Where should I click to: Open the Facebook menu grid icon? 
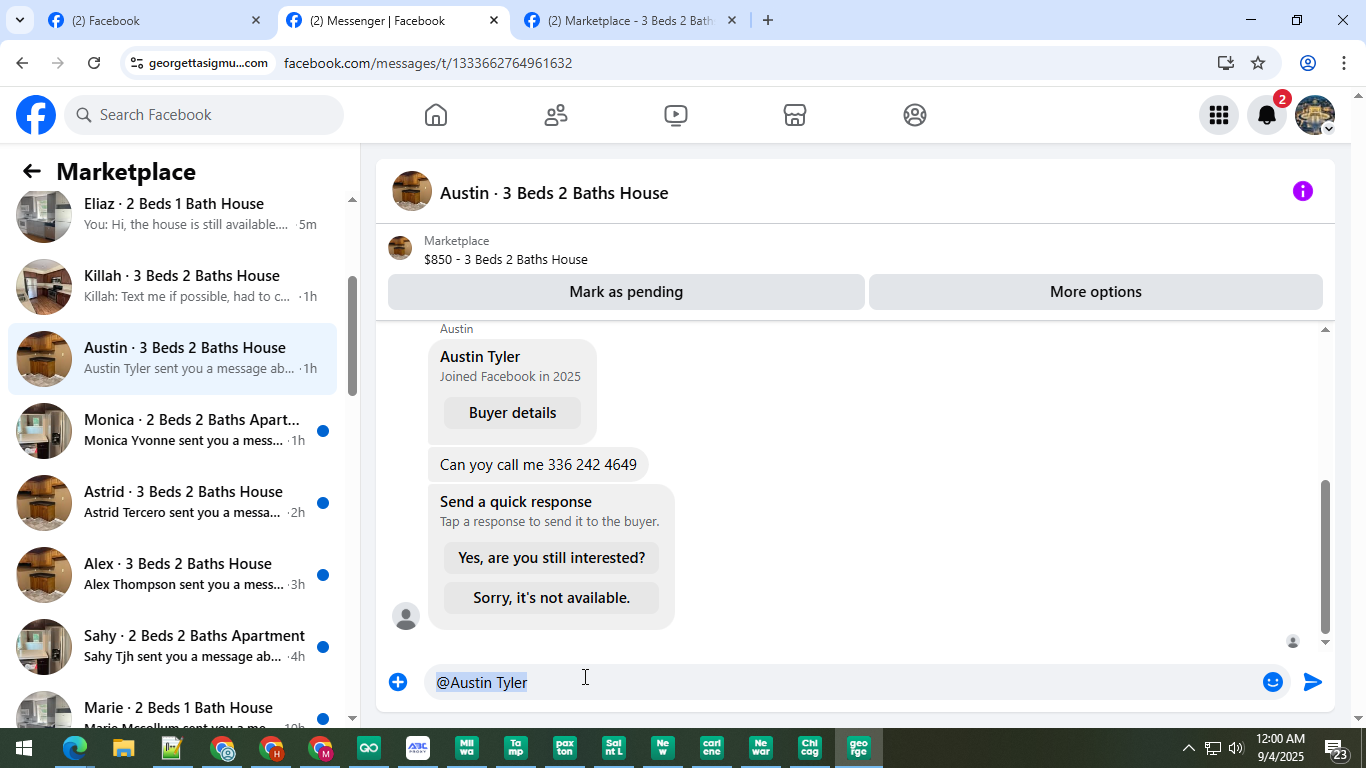[1218, 115]
